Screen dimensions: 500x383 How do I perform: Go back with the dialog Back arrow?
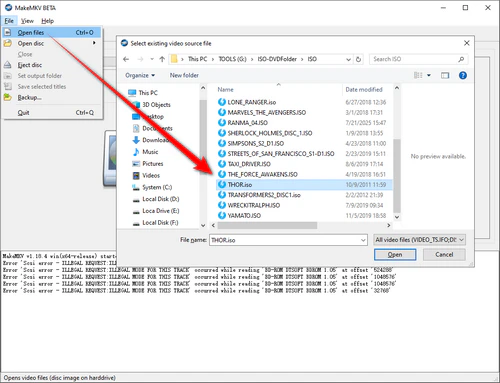click(126, 59)
